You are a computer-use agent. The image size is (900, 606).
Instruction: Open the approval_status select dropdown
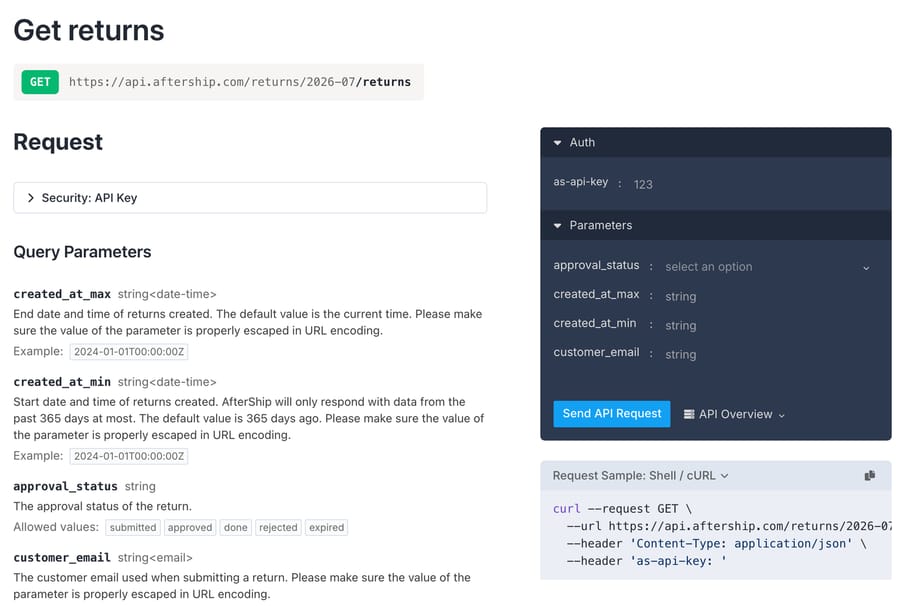pyautogui.click(x=767, y=267)
